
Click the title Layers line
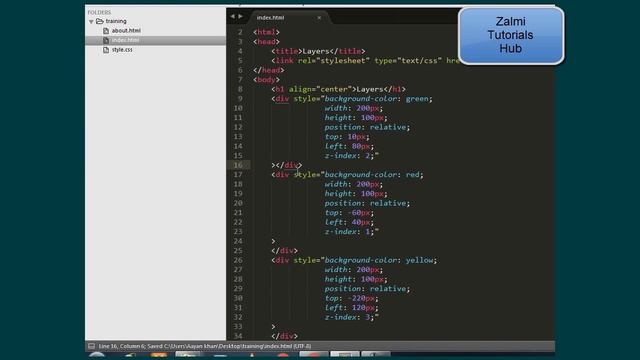click(x=318, y=51)
